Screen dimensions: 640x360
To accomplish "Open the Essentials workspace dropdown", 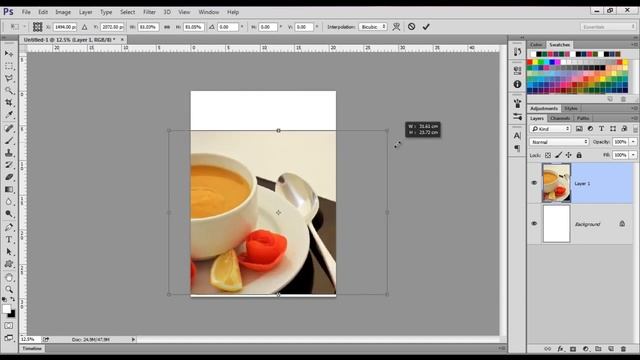I will pos(608,27).
